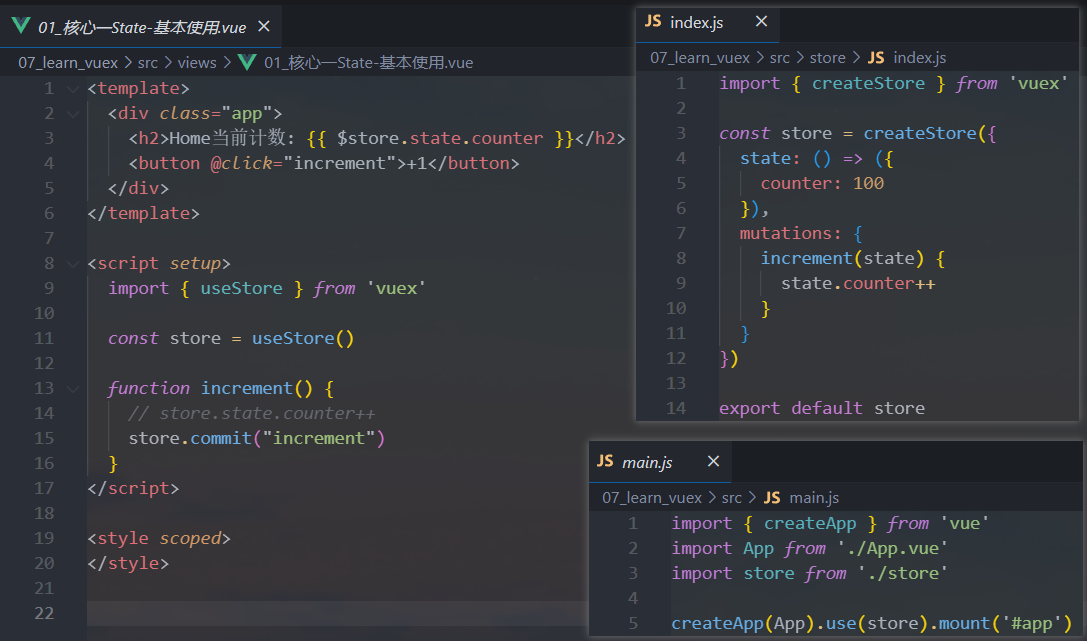Click 'class="app"' on the div line
This screenshot has height=641, width=1087.
tap(216, 114)
